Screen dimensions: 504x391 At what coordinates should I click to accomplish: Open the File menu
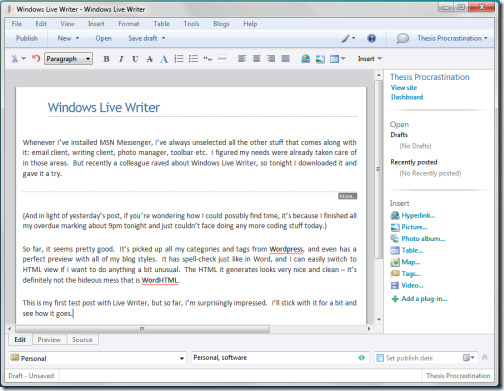pyautogui.click(x=16, y=24)
